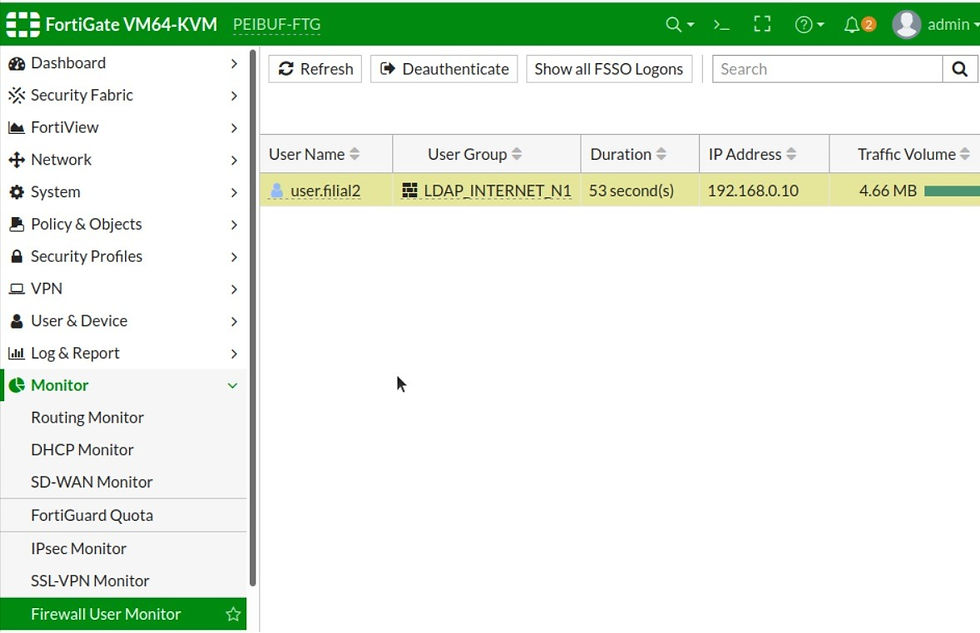The height and width of the screenshot is (633, 980).
Task: Click the Deauthenticate button
Action: (444, 69)
